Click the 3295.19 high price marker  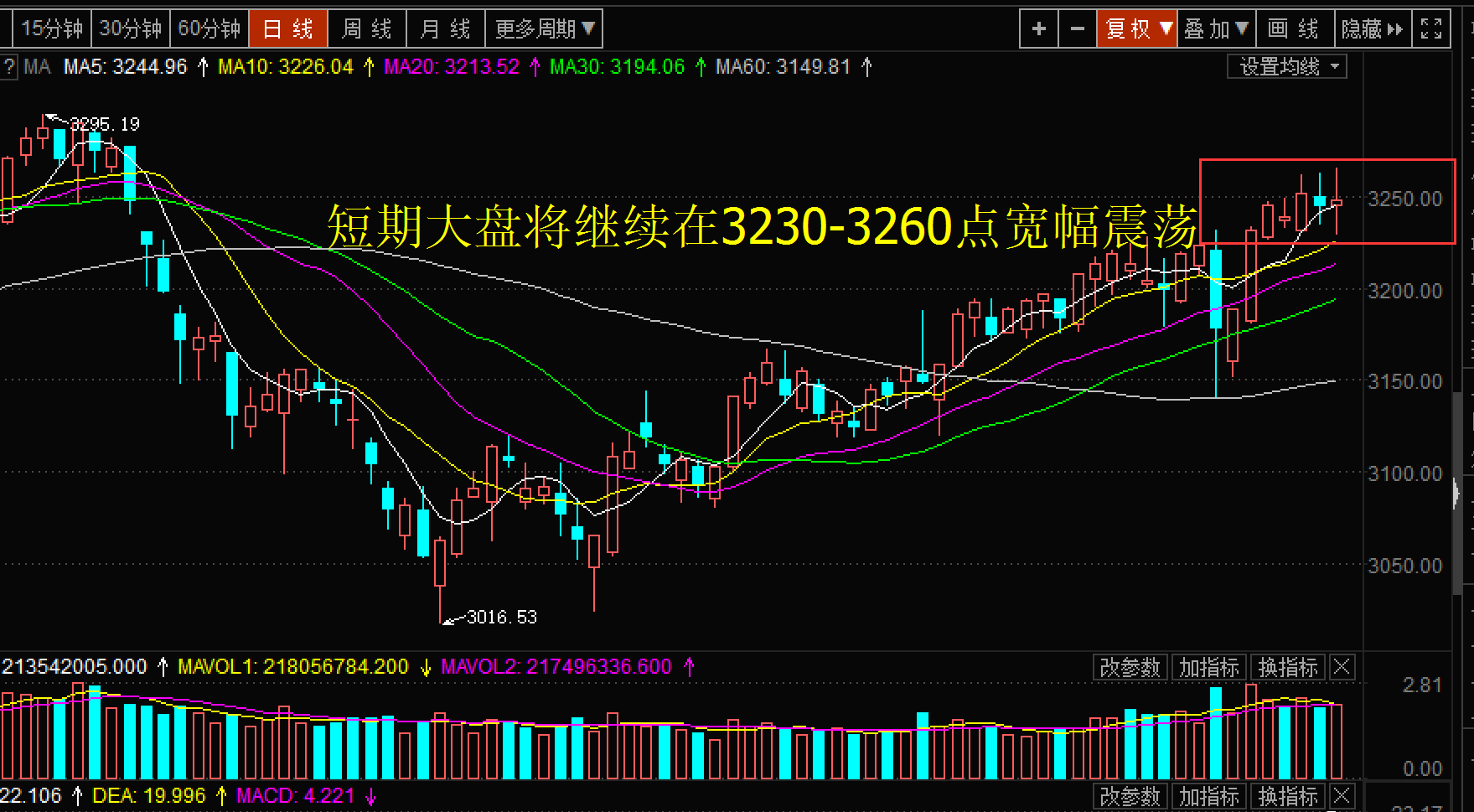coord(104,124)
